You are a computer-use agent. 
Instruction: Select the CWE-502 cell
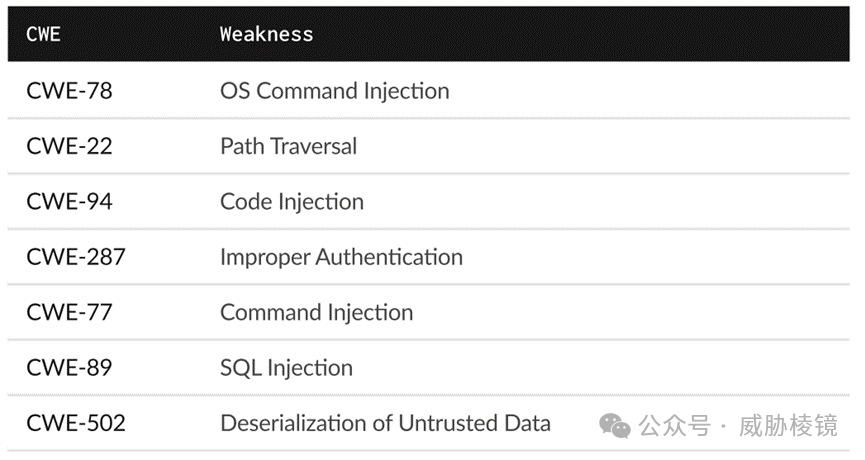click(76, 424)
